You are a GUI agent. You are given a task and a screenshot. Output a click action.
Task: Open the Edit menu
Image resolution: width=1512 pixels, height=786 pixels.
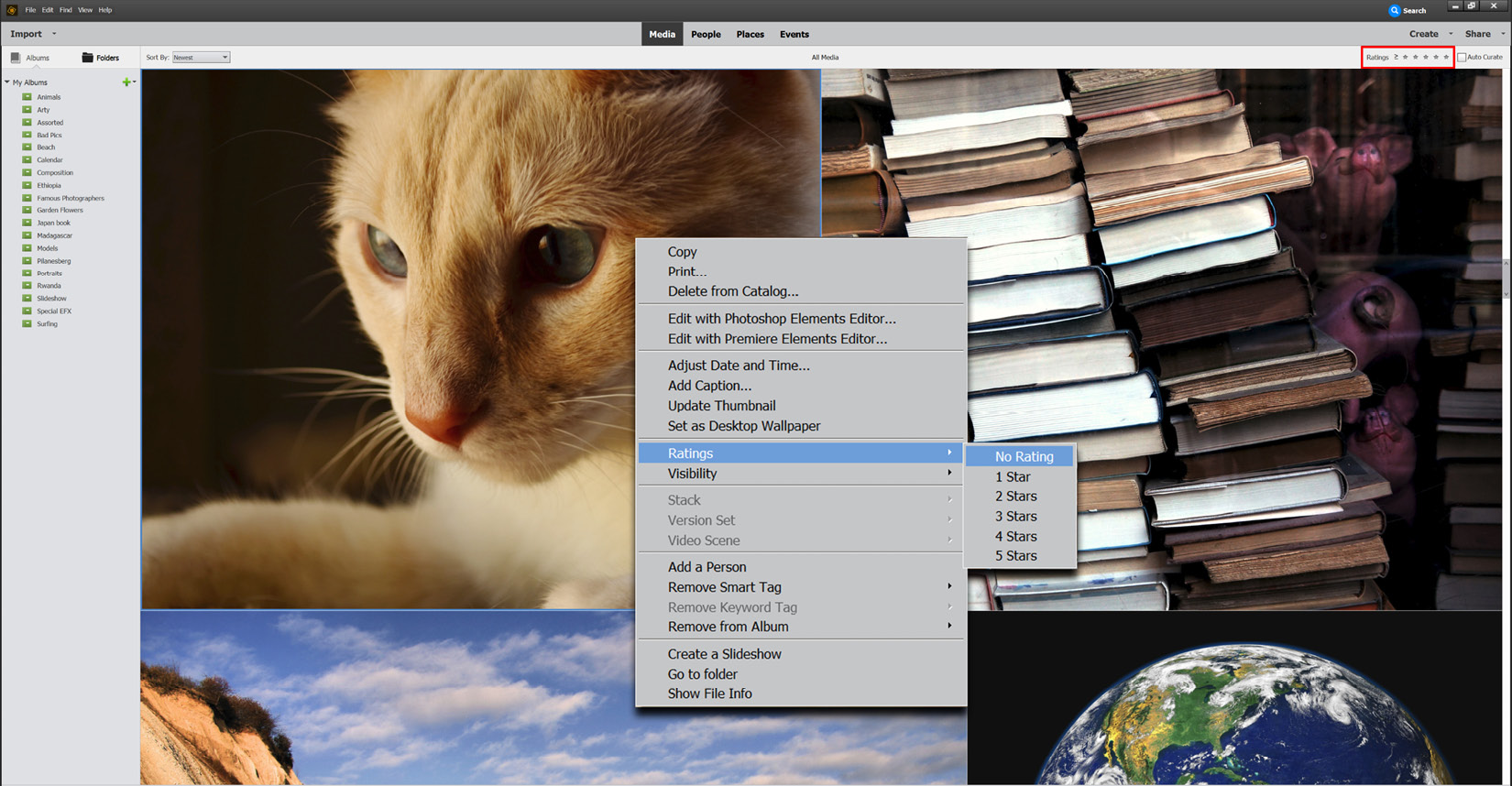48,10
